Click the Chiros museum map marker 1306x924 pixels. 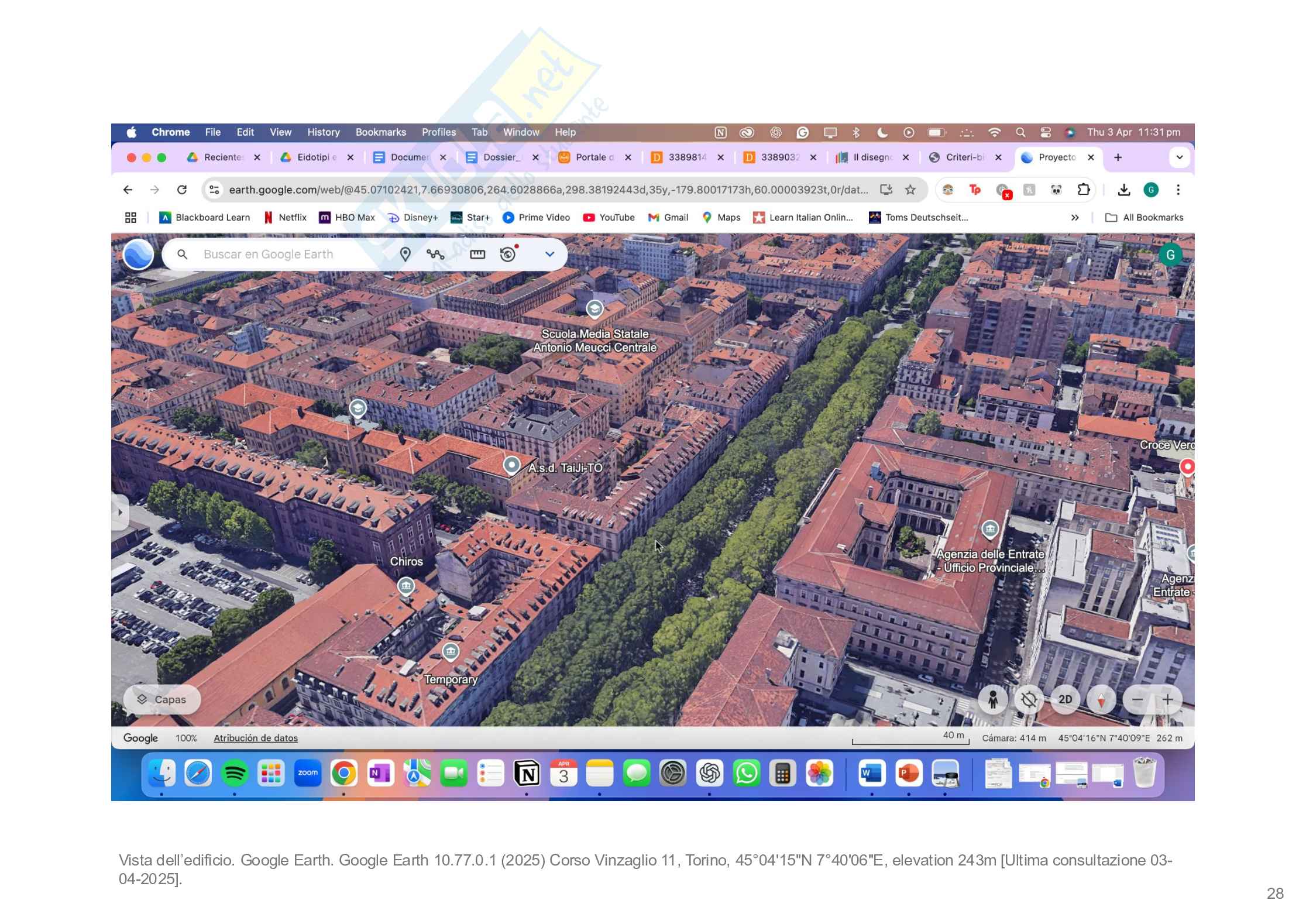coord(405,586)
